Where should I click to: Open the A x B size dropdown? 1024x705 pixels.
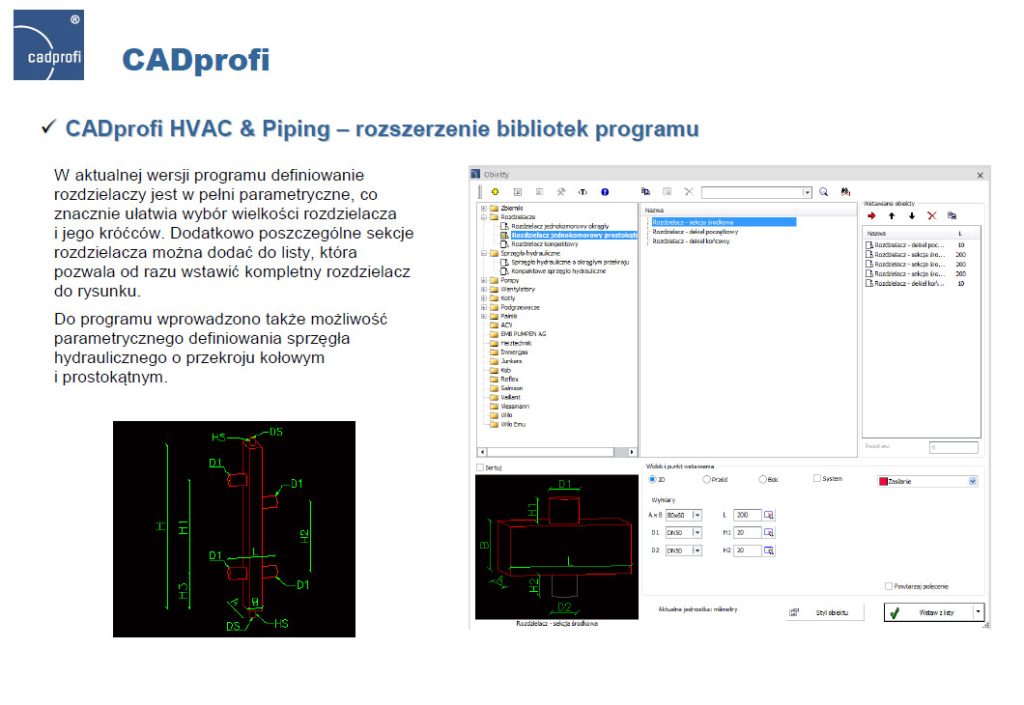coord(698,514)
